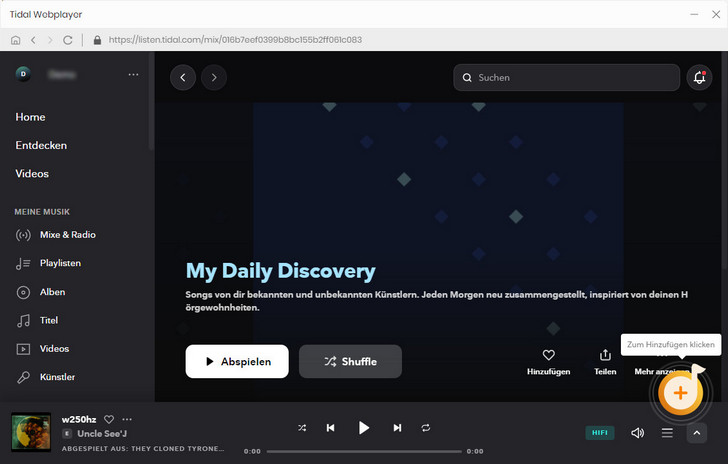Screen dimensions: 728x464
Task: Go back using address bar arrow
Action: pyautogui.click(x=33, y=40)
